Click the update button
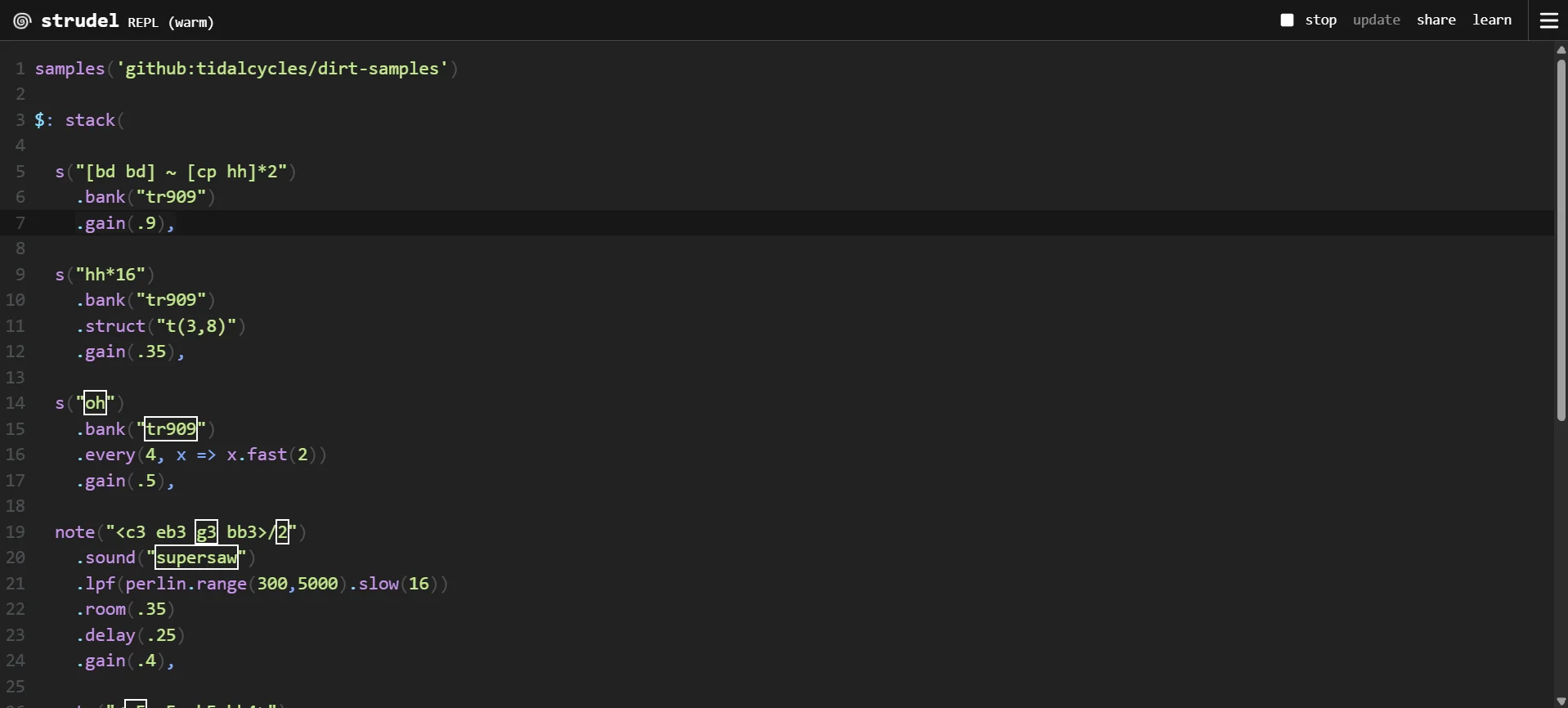Screen dimensions: 1568x708 (x=1377, y=20)
